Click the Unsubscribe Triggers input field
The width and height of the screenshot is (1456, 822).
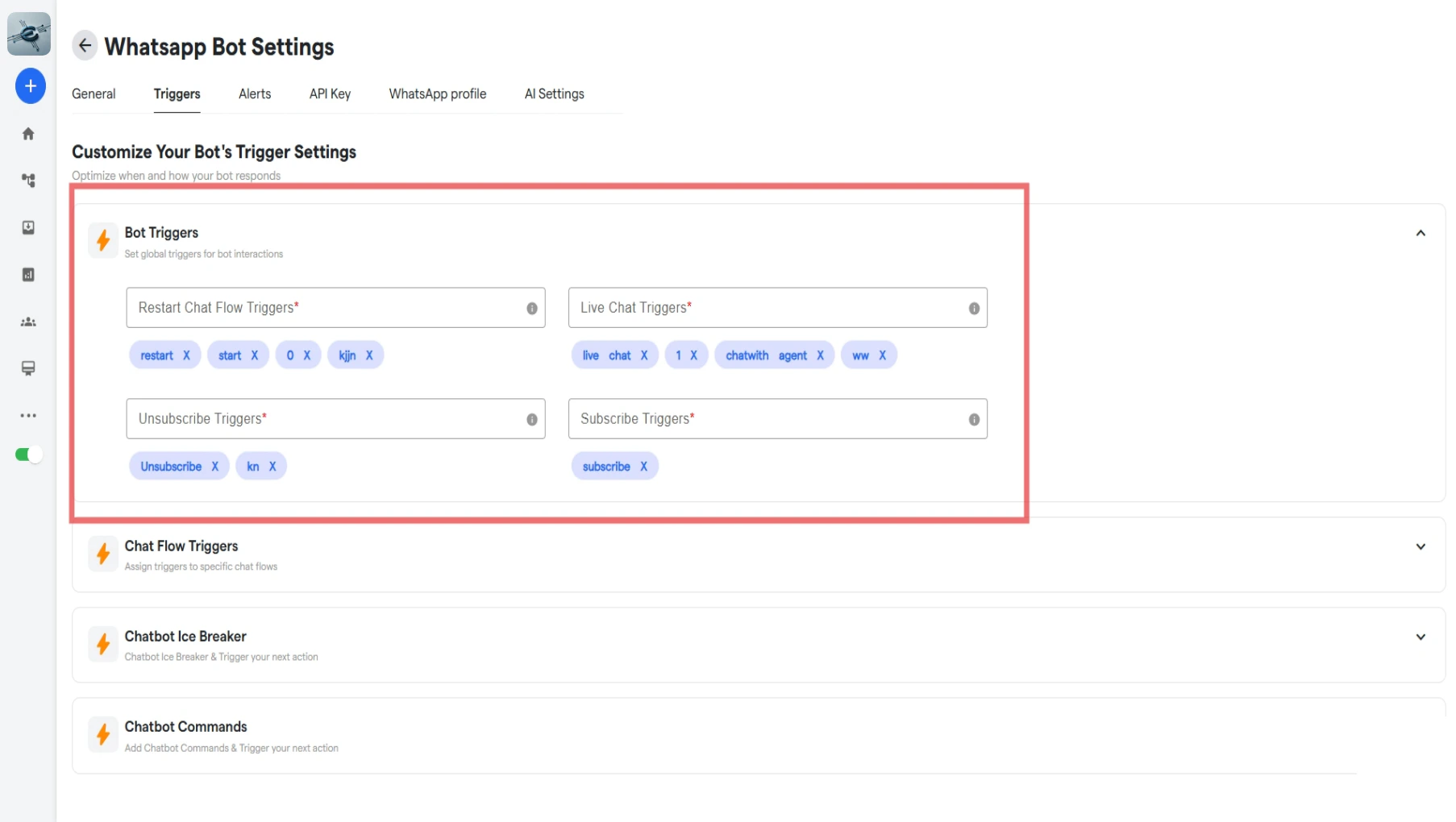(x=335, y=419)
